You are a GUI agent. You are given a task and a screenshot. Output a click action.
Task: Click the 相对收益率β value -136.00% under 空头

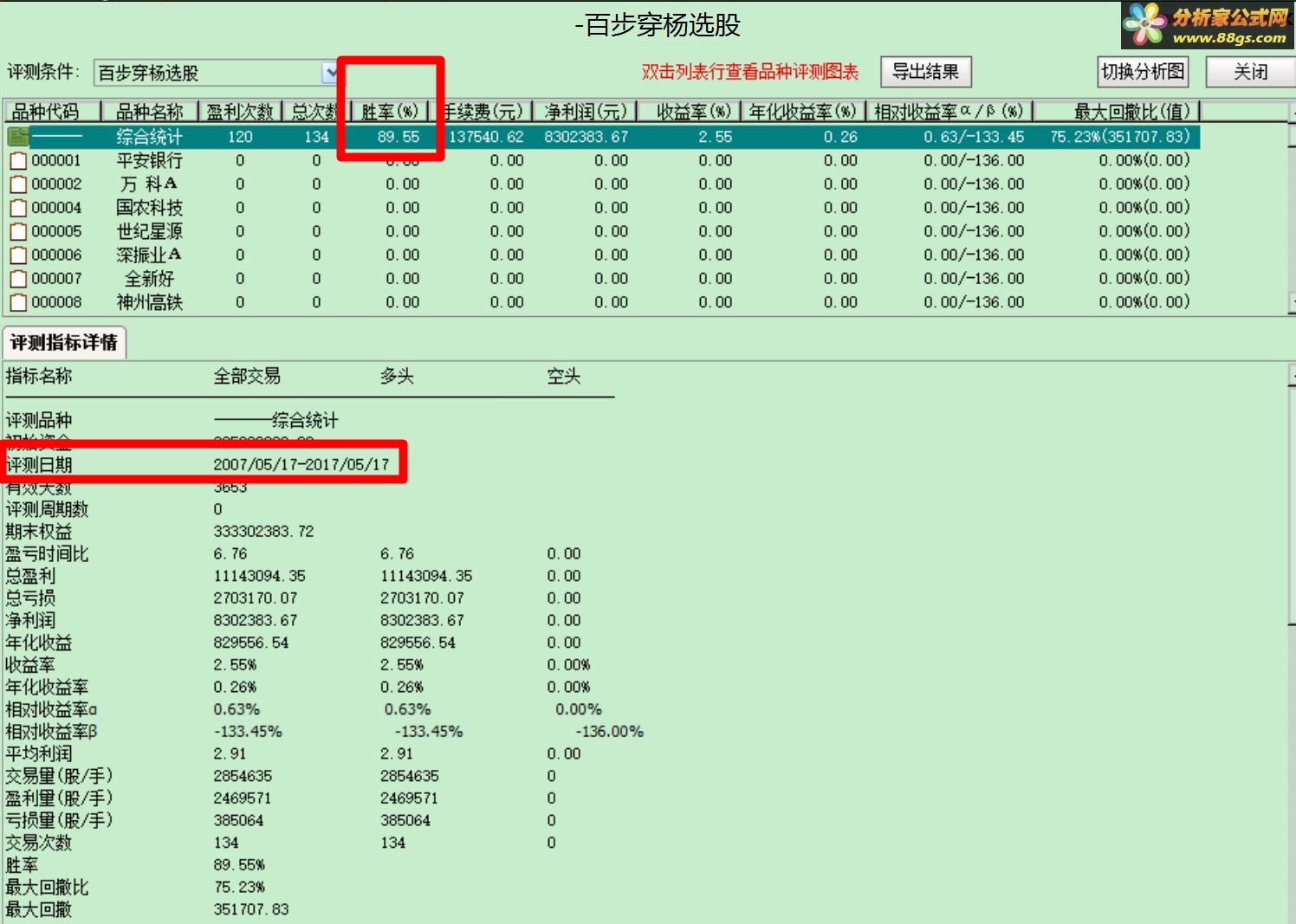(609, 732)
